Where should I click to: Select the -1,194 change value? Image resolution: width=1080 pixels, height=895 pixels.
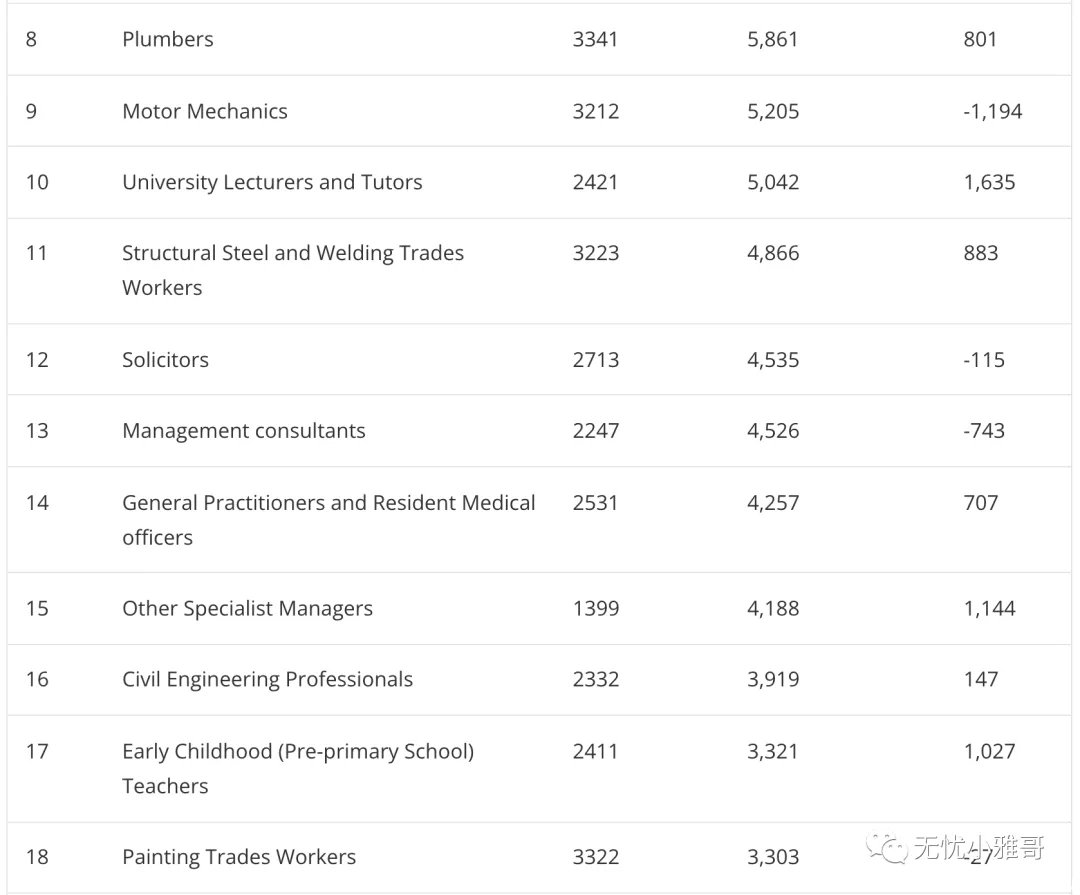993,112
